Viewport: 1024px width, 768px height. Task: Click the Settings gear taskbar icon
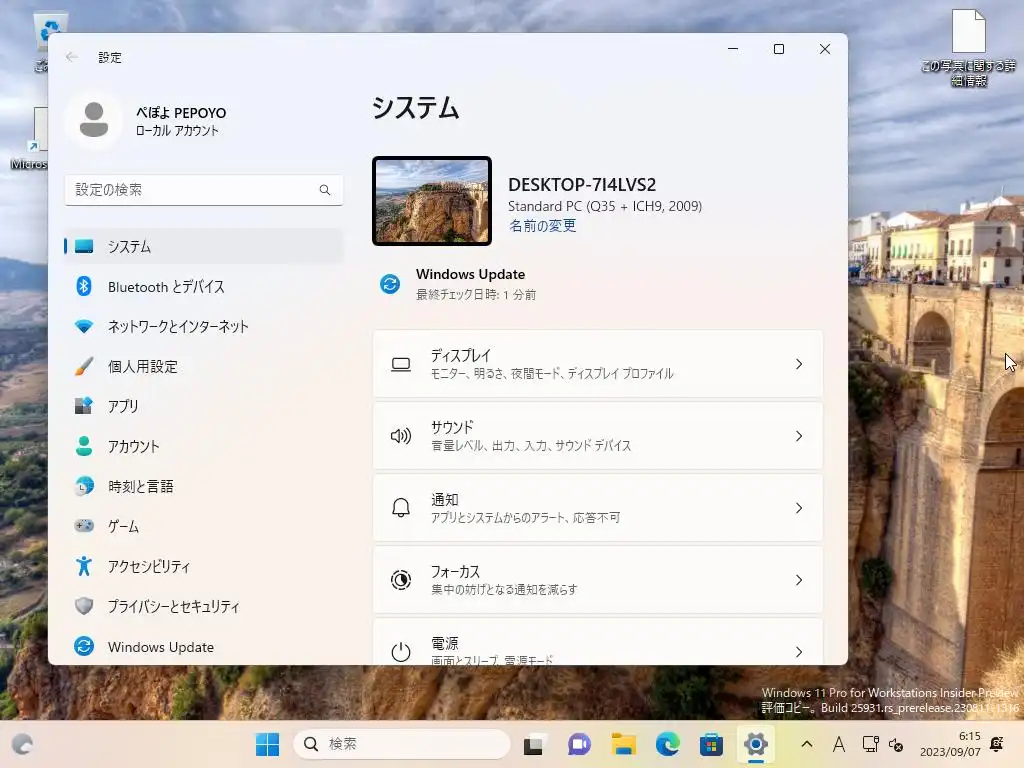tap(756, 744)
